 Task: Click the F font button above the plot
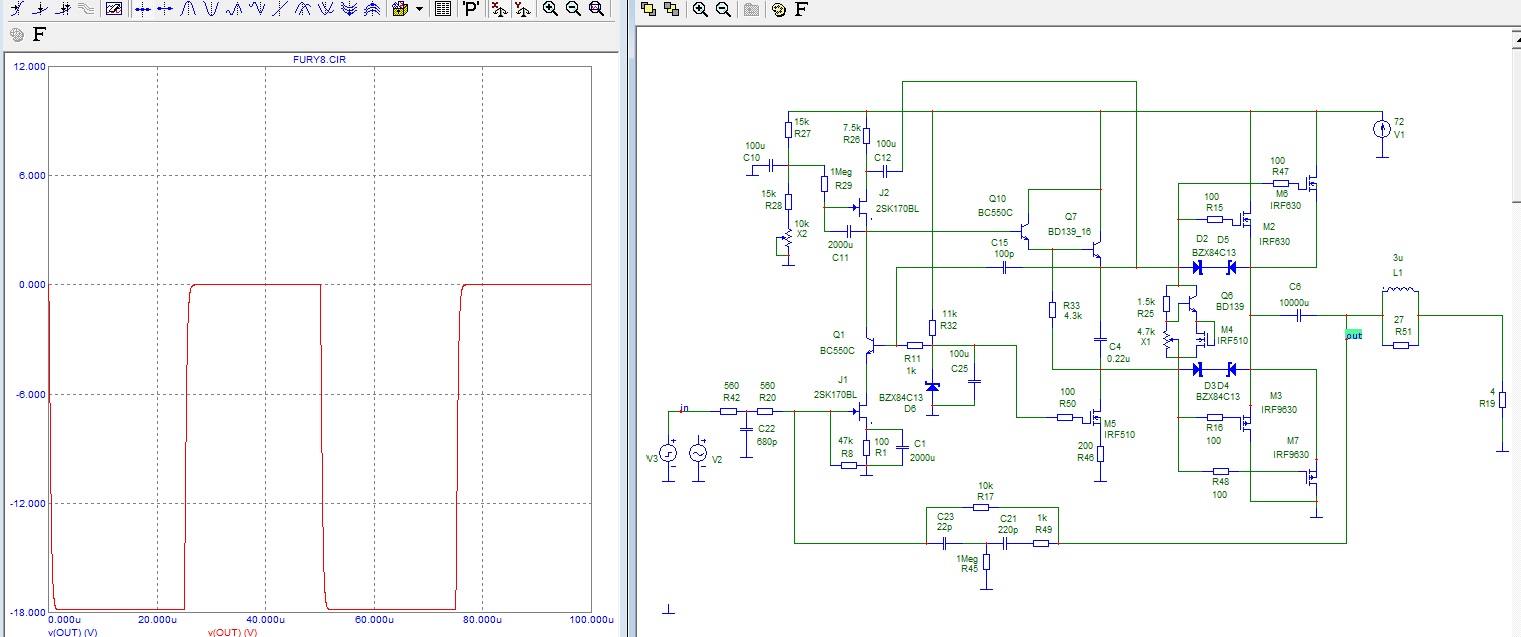click(x=39, y=34)
